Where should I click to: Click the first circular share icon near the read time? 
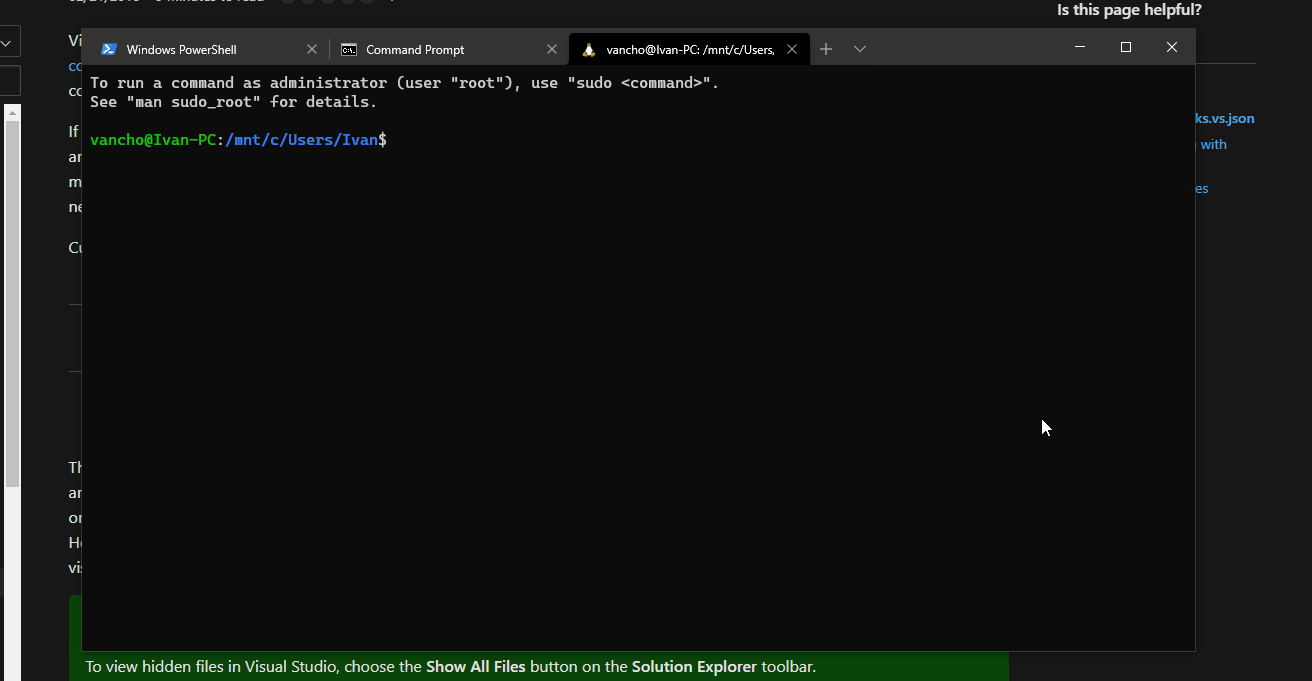(287, 2)
